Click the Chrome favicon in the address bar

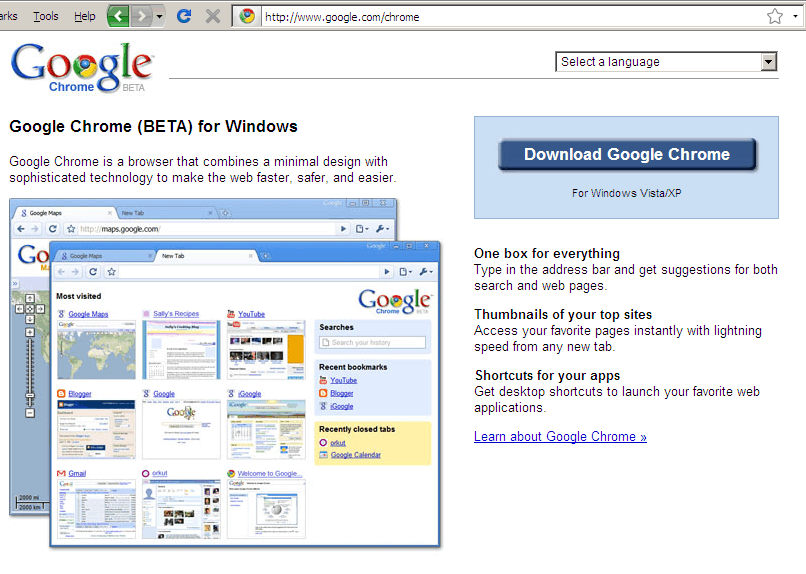248,16
